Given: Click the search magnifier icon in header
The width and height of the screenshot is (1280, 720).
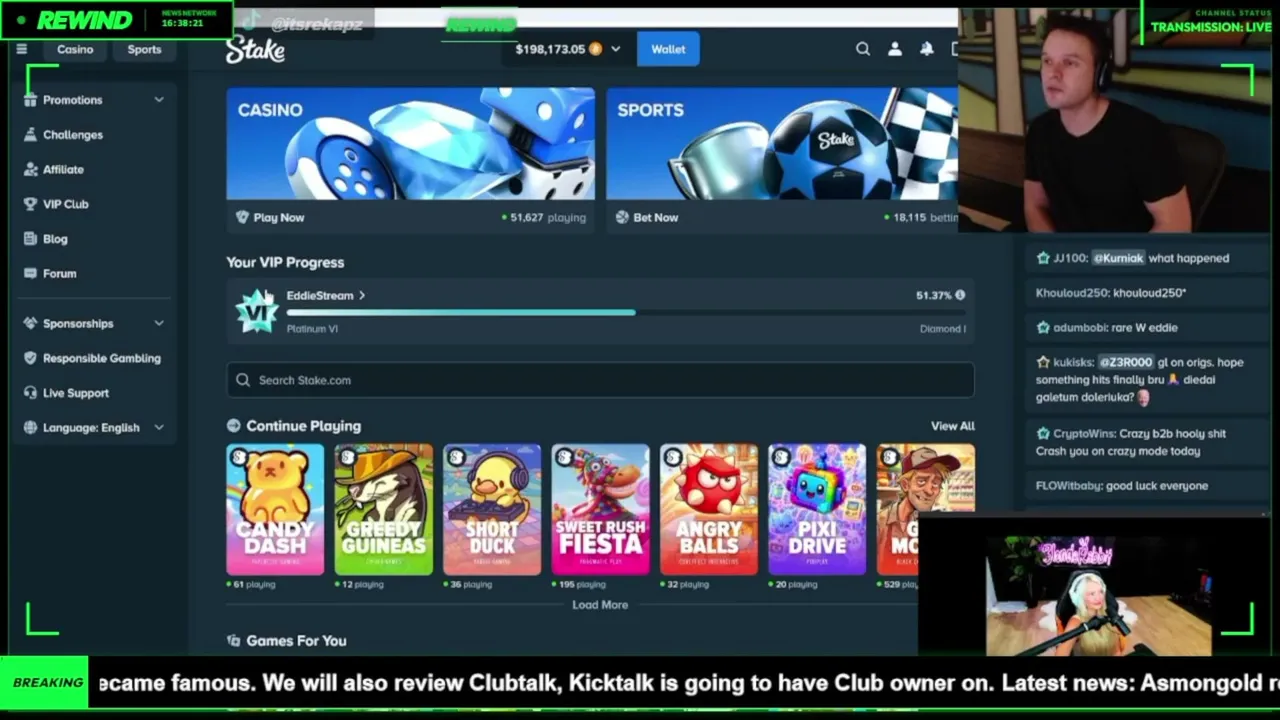Looking at the screenshot, I should pos(863,49).
